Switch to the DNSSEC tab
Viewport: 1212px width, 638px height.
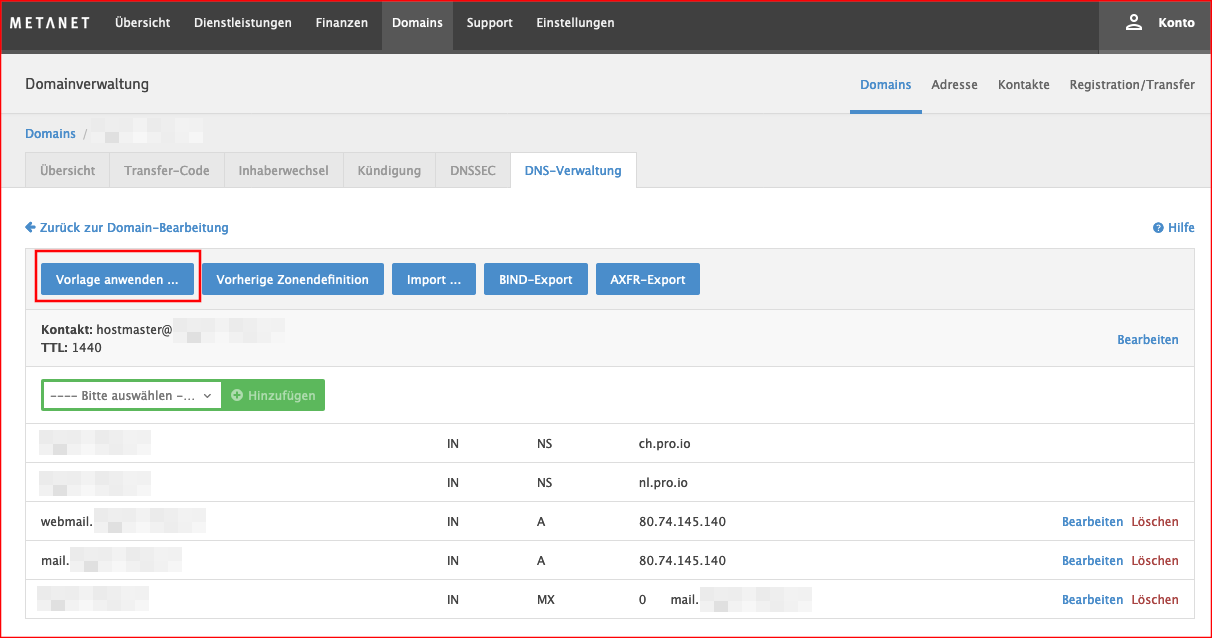click(x=472, y=170)
